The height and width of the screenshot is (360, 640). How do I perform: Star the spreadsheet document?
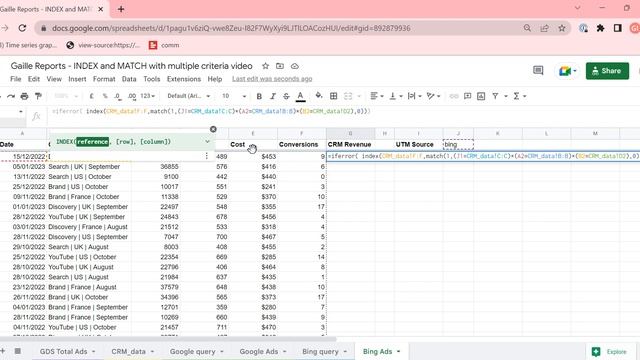(x=265, y=66)
